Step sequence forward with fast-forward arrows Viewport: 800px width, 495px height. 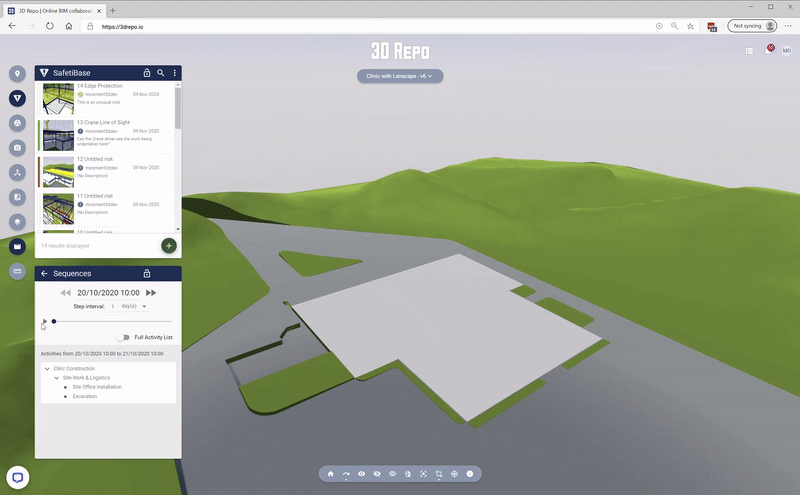[x=151, y=293]
